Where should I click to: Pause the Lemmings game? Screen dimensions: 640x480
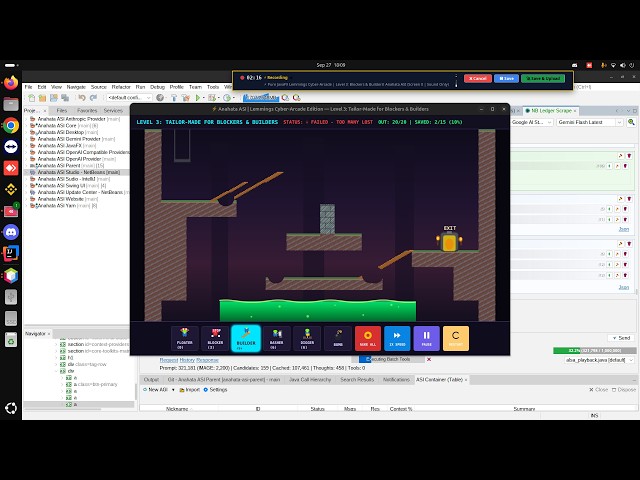tap(427, 338)
